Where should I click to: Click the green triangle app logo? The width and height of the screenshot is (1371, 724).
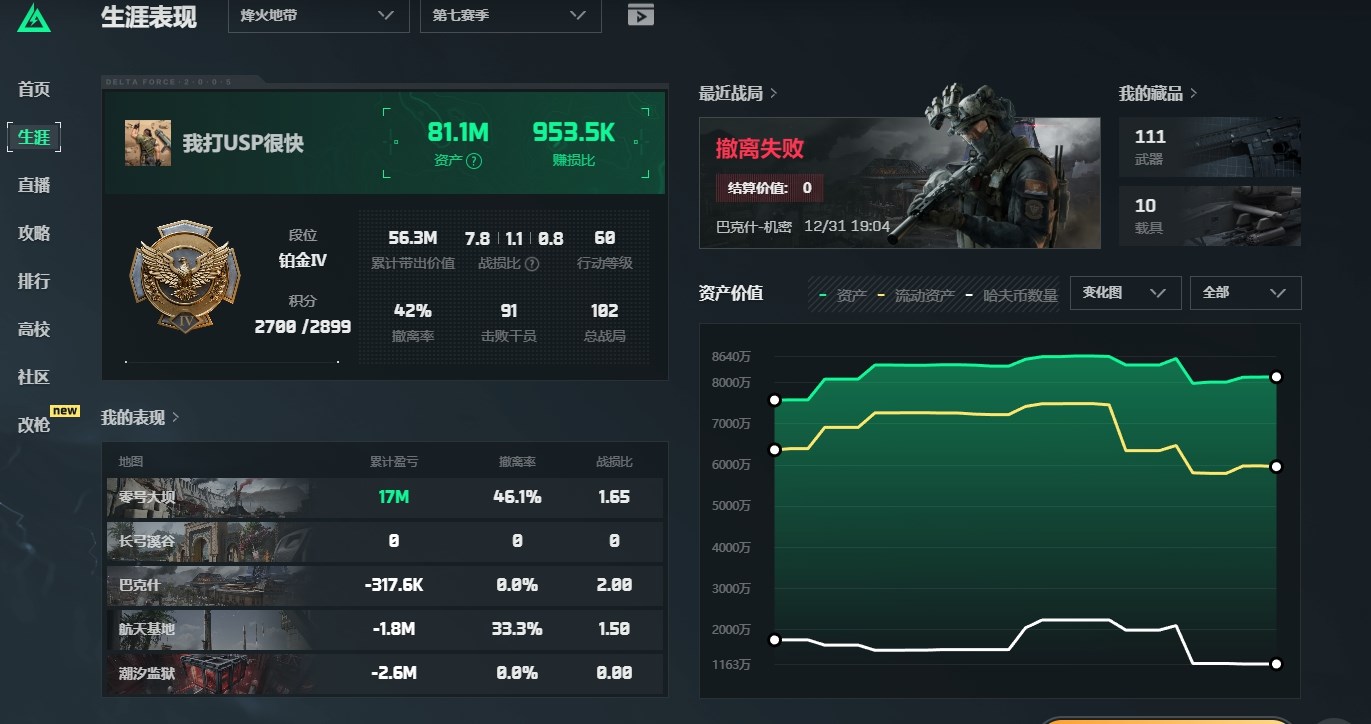point(34,17)
